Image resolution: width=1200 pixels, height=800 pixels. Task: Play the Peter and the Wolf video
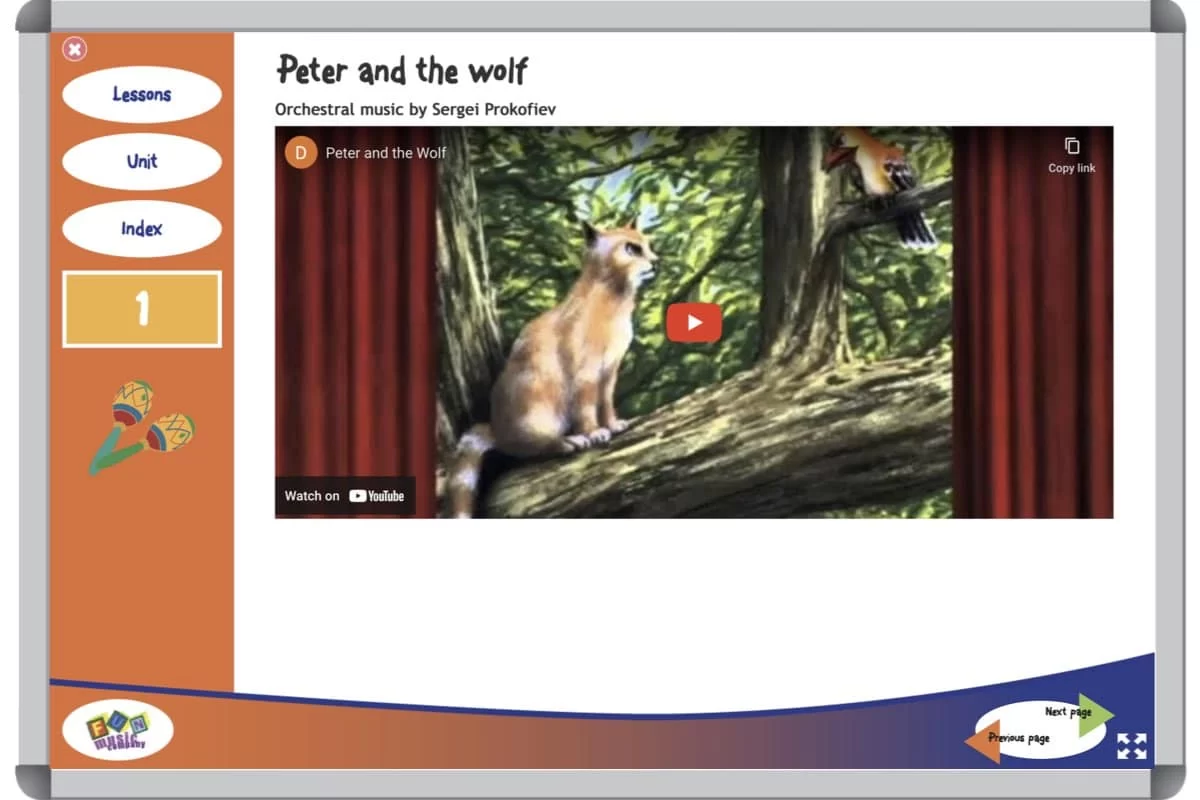pos(694,322)
